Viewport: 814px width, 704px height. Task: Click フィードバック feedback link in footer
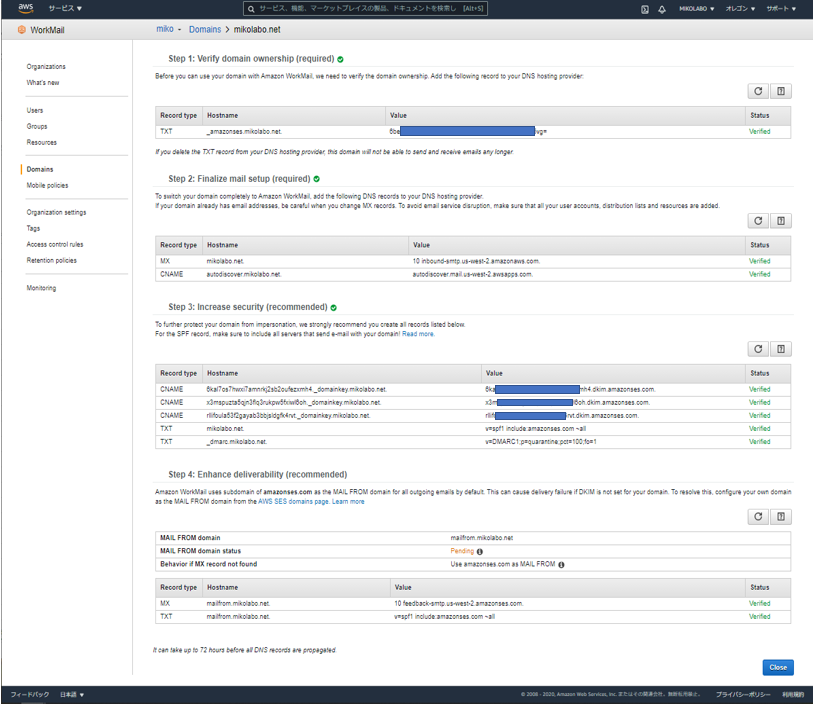coord(30,694)
